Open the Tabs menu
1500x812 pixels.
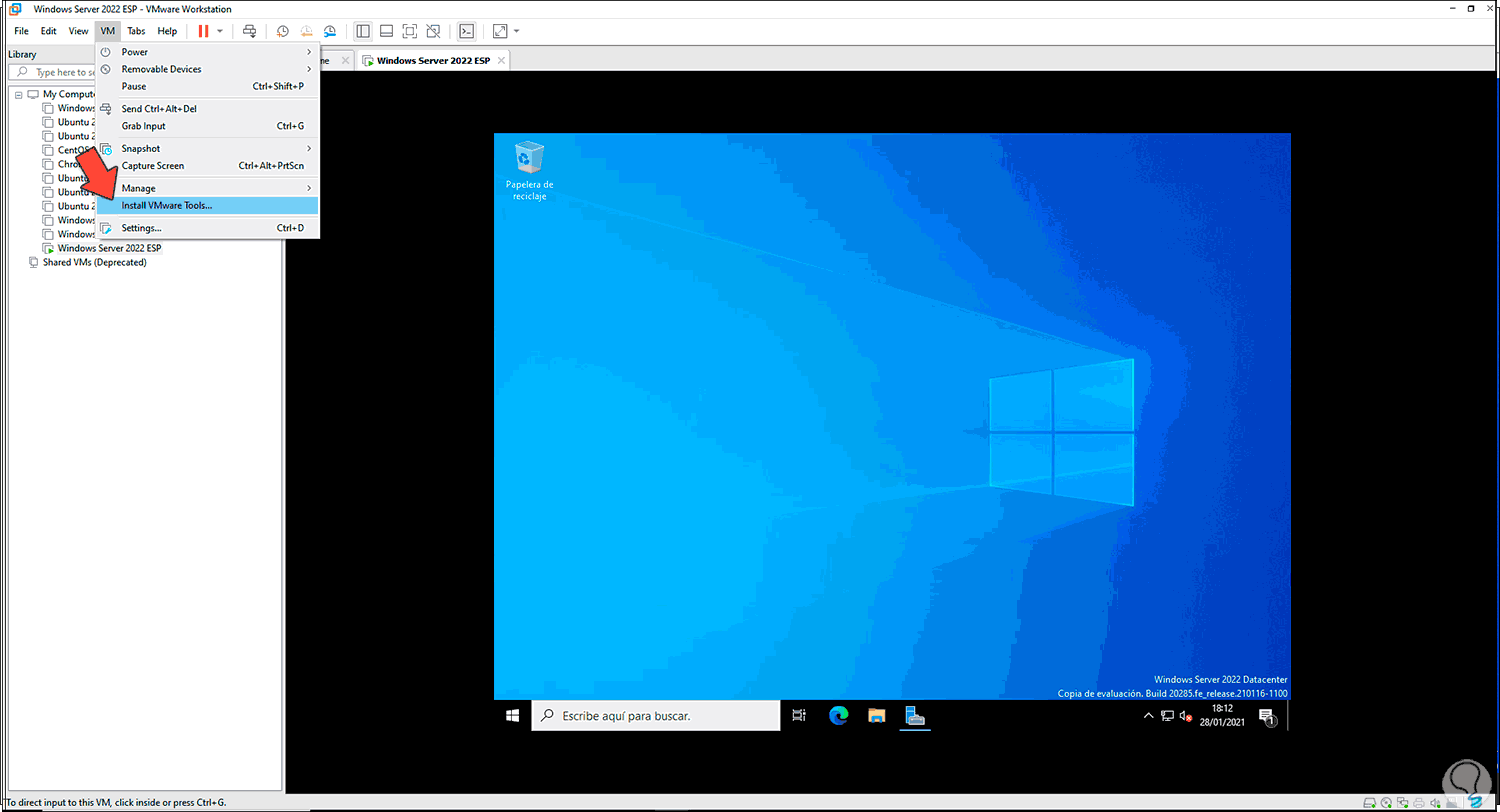tap(136, 31)
